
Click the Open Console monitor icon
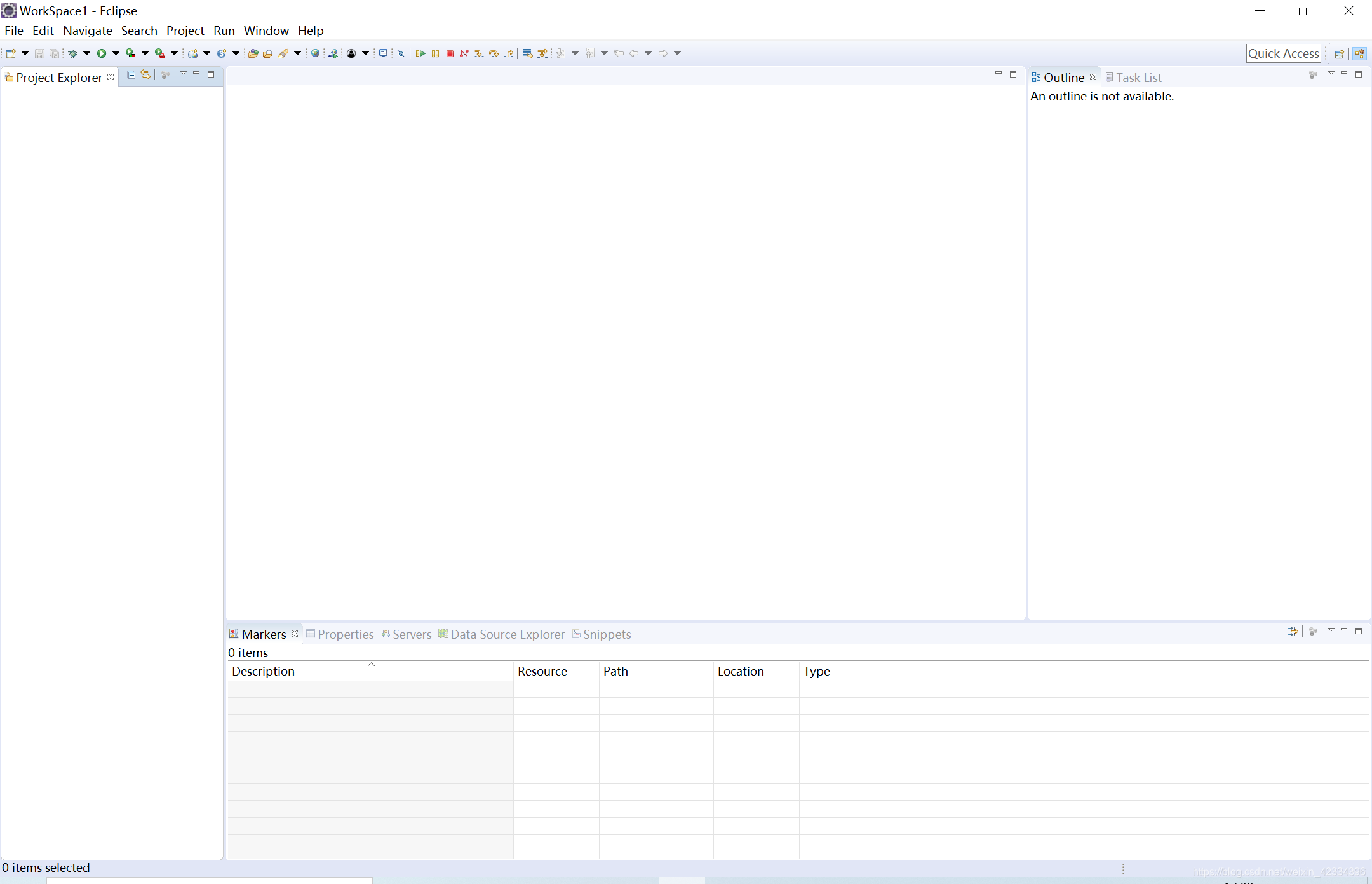(x=383, y=53)
